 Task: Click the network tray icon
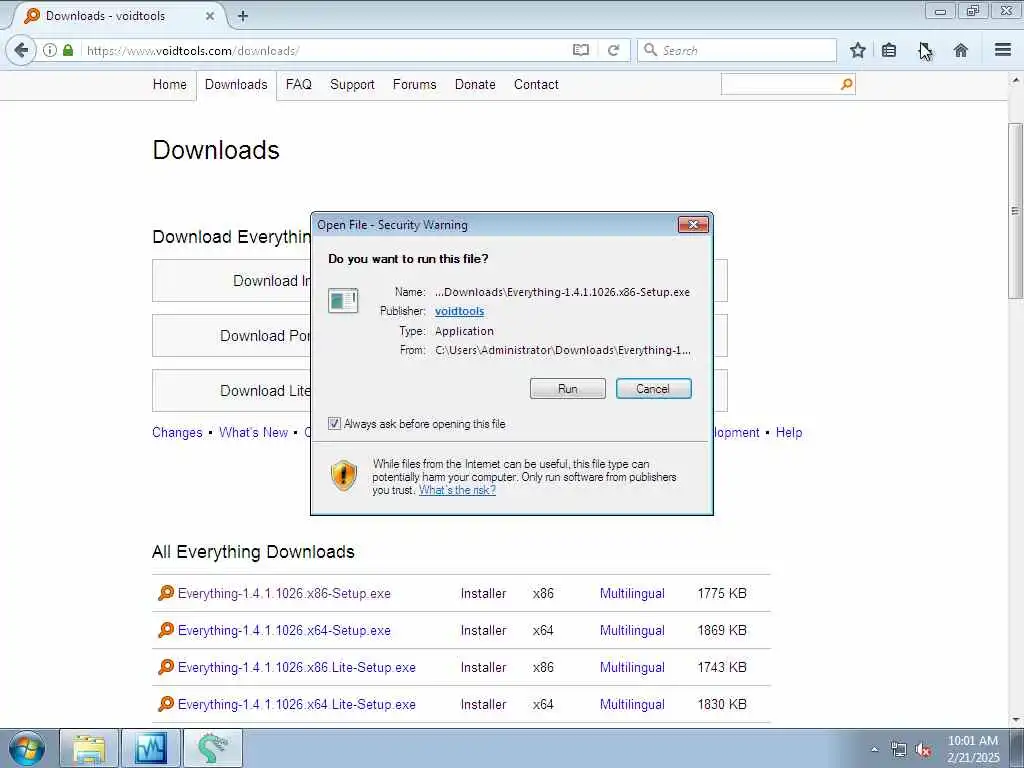(x=899, y=750)
